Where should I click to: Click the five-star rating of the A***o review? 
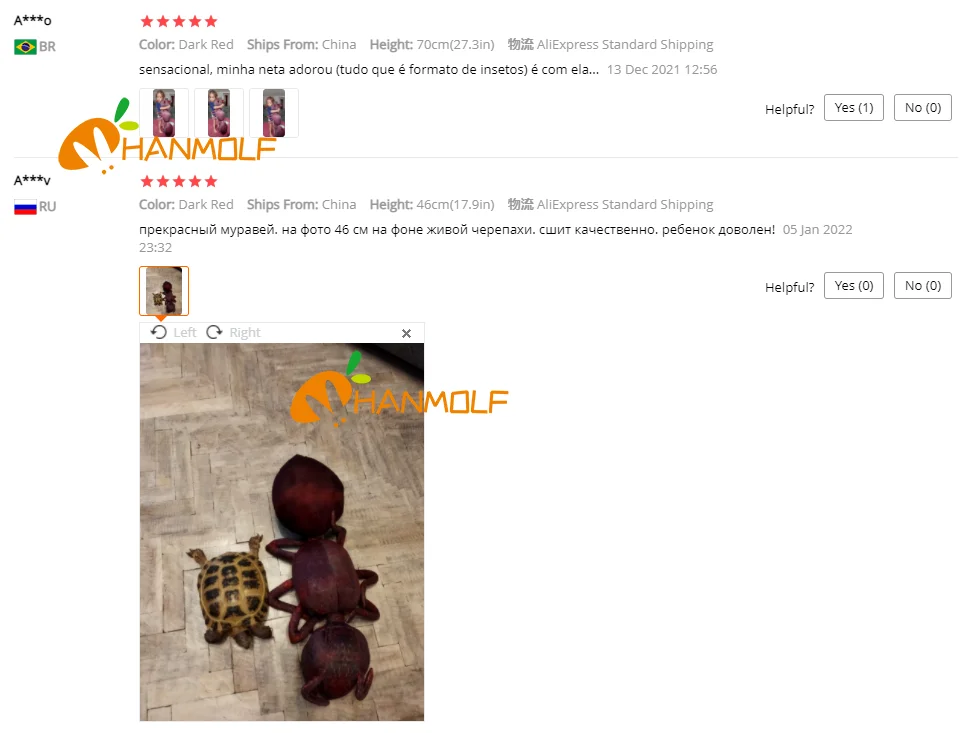(179, 22)
